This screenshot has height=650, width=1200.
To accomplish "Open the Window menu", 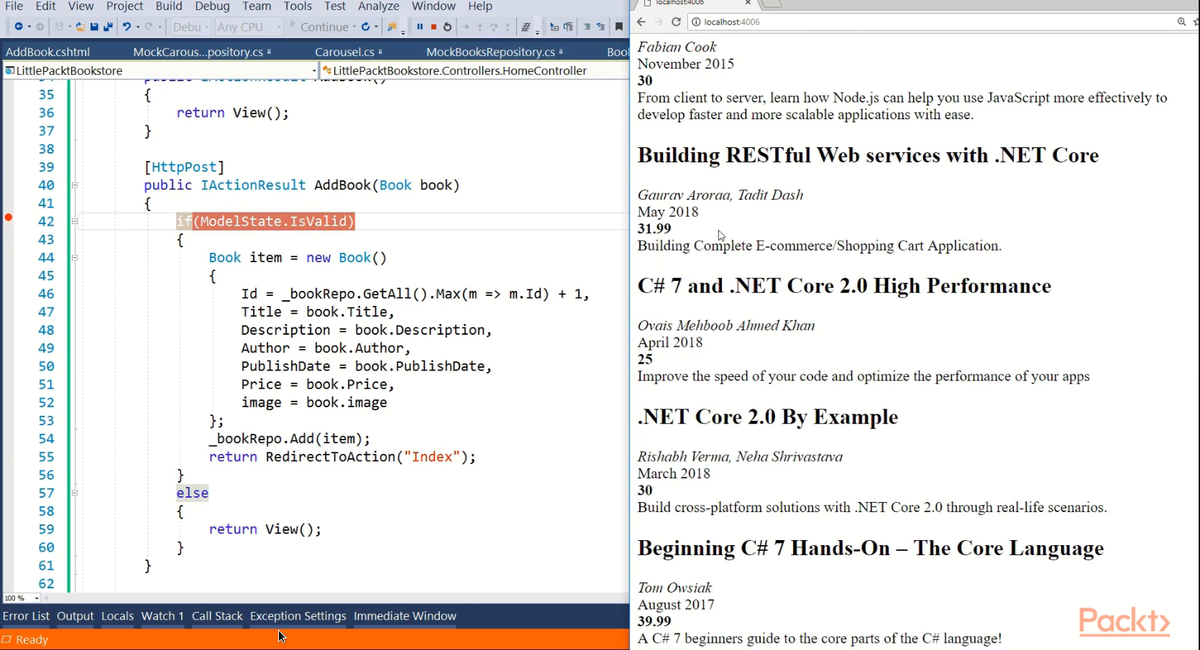I will point(434,6).
